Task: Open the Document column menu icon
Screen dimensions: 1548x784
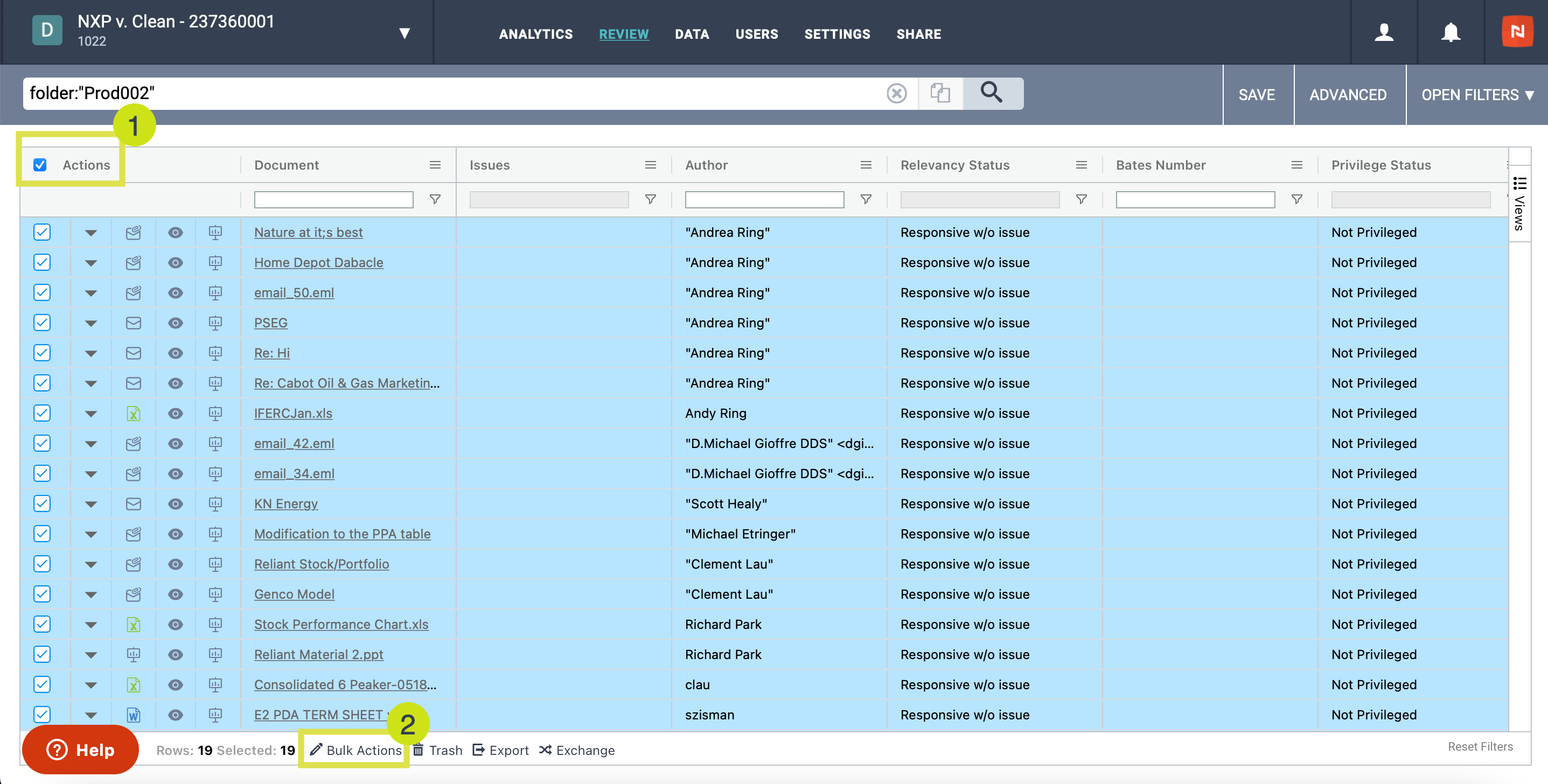Action: coord(435,165)
